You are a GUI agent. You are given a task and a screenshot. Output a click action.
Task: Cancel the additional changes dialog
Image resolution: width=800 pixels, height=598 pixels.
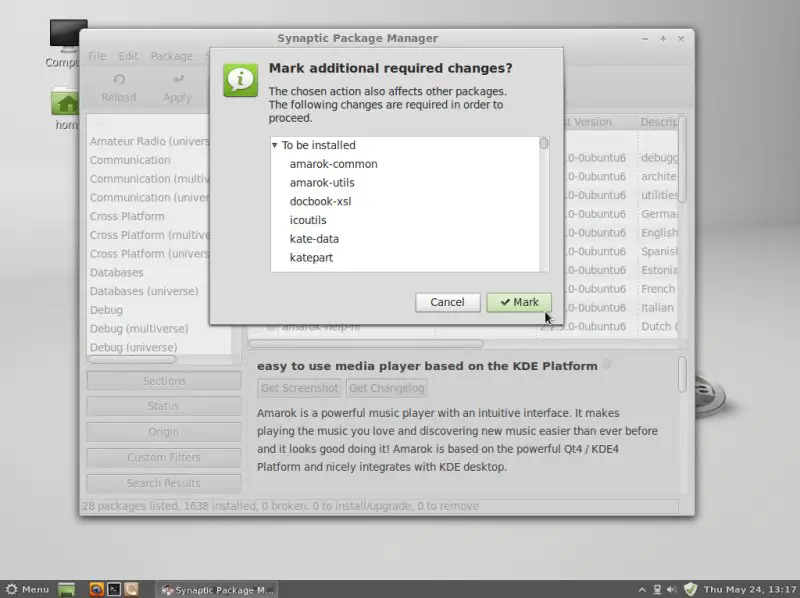(447, 302)
